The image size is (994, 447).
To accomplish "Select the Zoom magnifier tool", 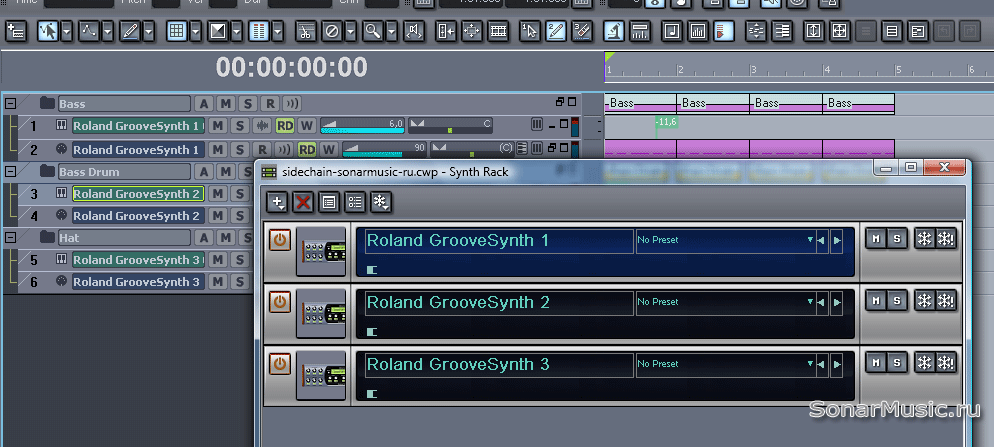I will click(372, 31).
